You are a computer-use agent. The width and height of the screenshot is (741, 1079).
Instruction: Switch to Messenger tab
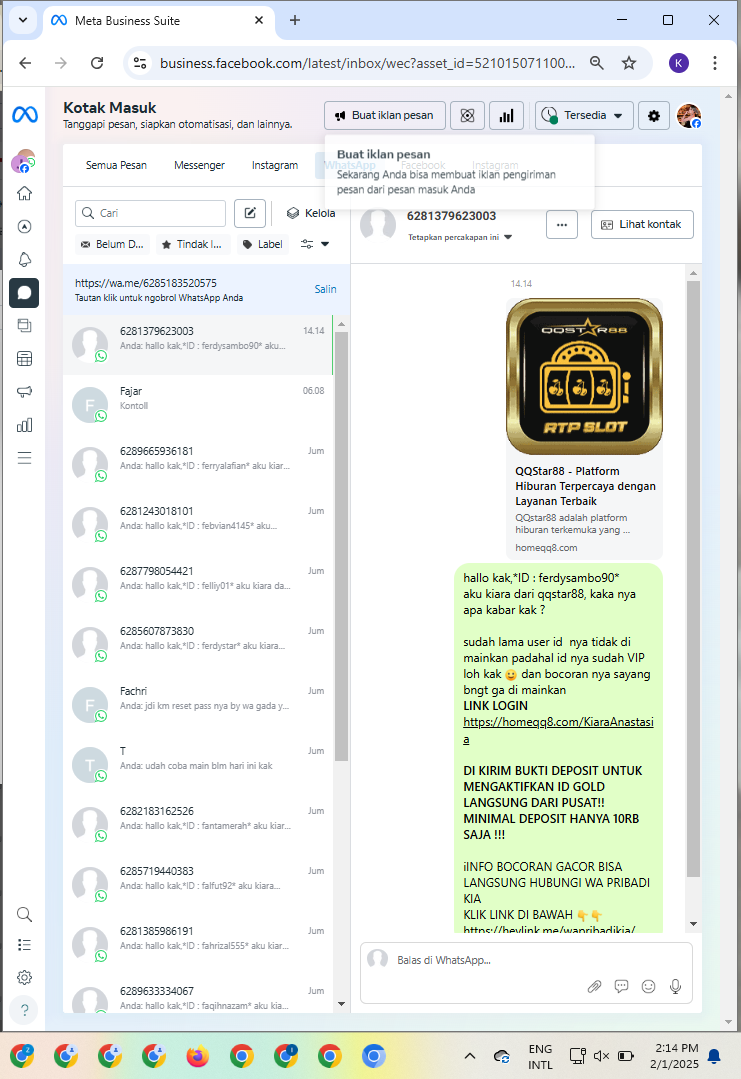click(200, 165)
